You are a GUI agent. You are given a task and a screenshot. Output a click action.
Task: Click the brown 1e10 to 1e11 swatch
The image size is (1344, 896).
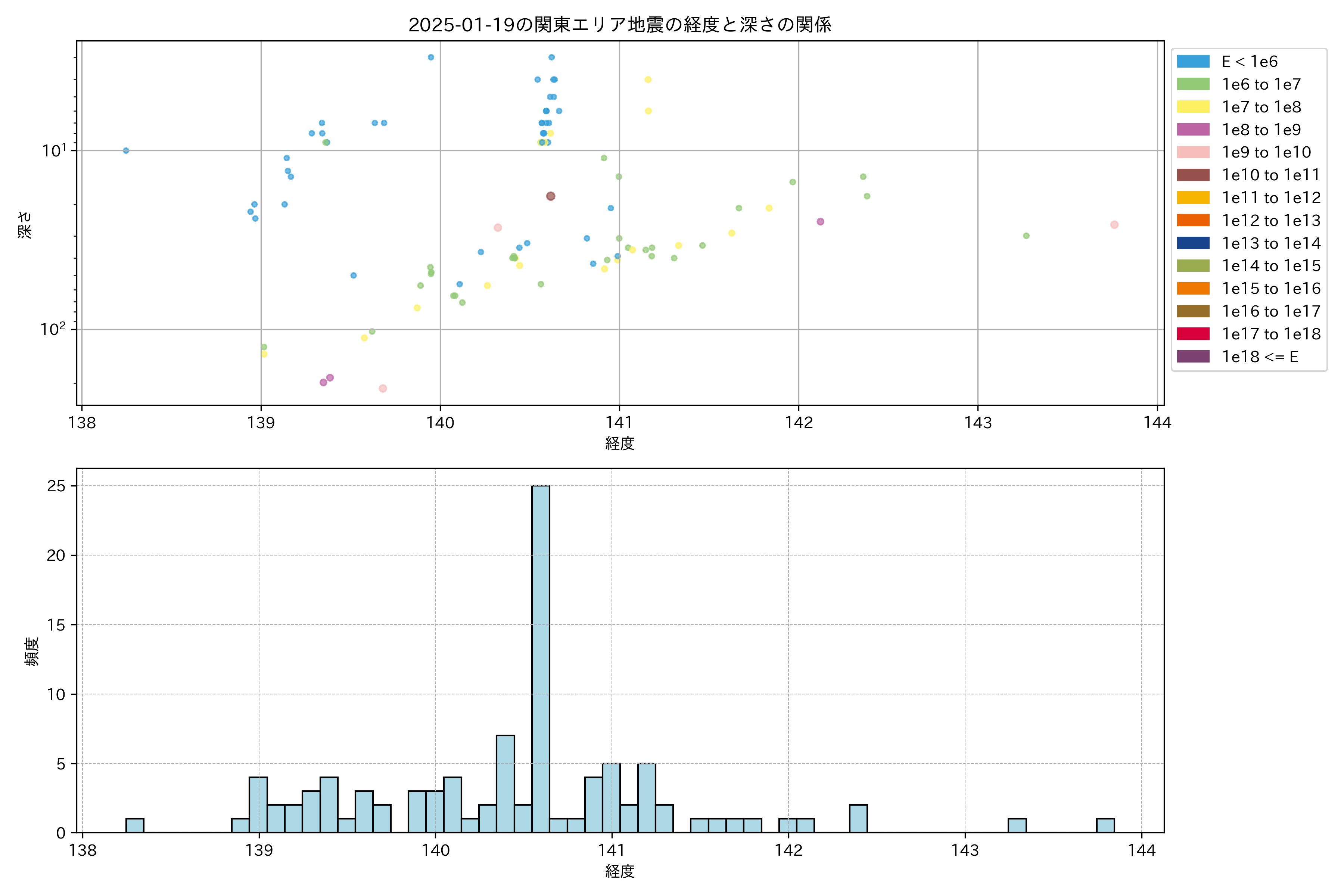(x=1193, y=175)
